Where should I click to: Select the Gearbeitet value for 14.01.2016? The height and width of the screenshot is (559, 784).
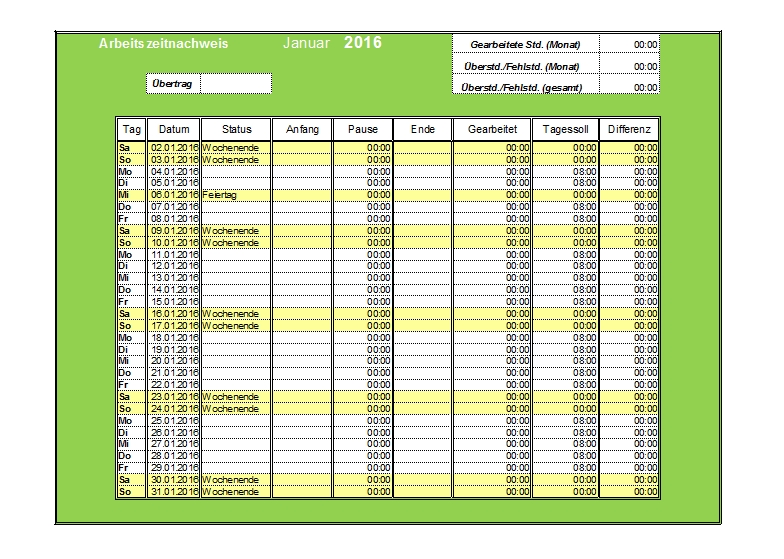click(x=492, y=290)
